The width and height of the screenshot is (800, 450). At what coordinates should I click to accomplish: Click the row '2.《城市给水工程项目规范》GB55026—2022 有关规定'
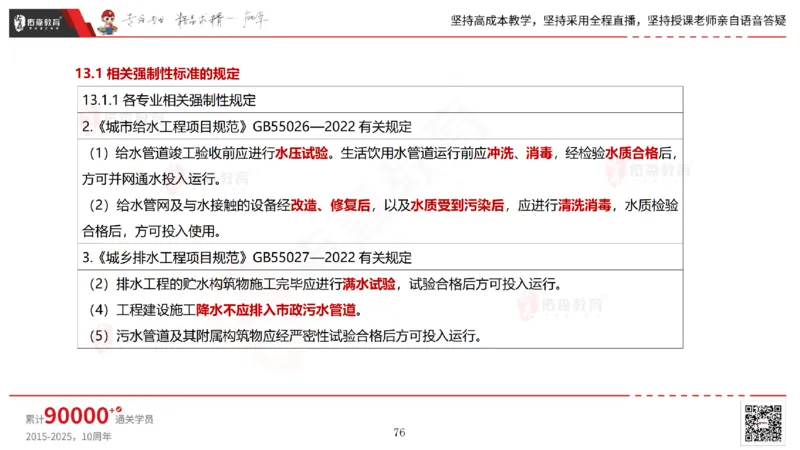(380, 126)
